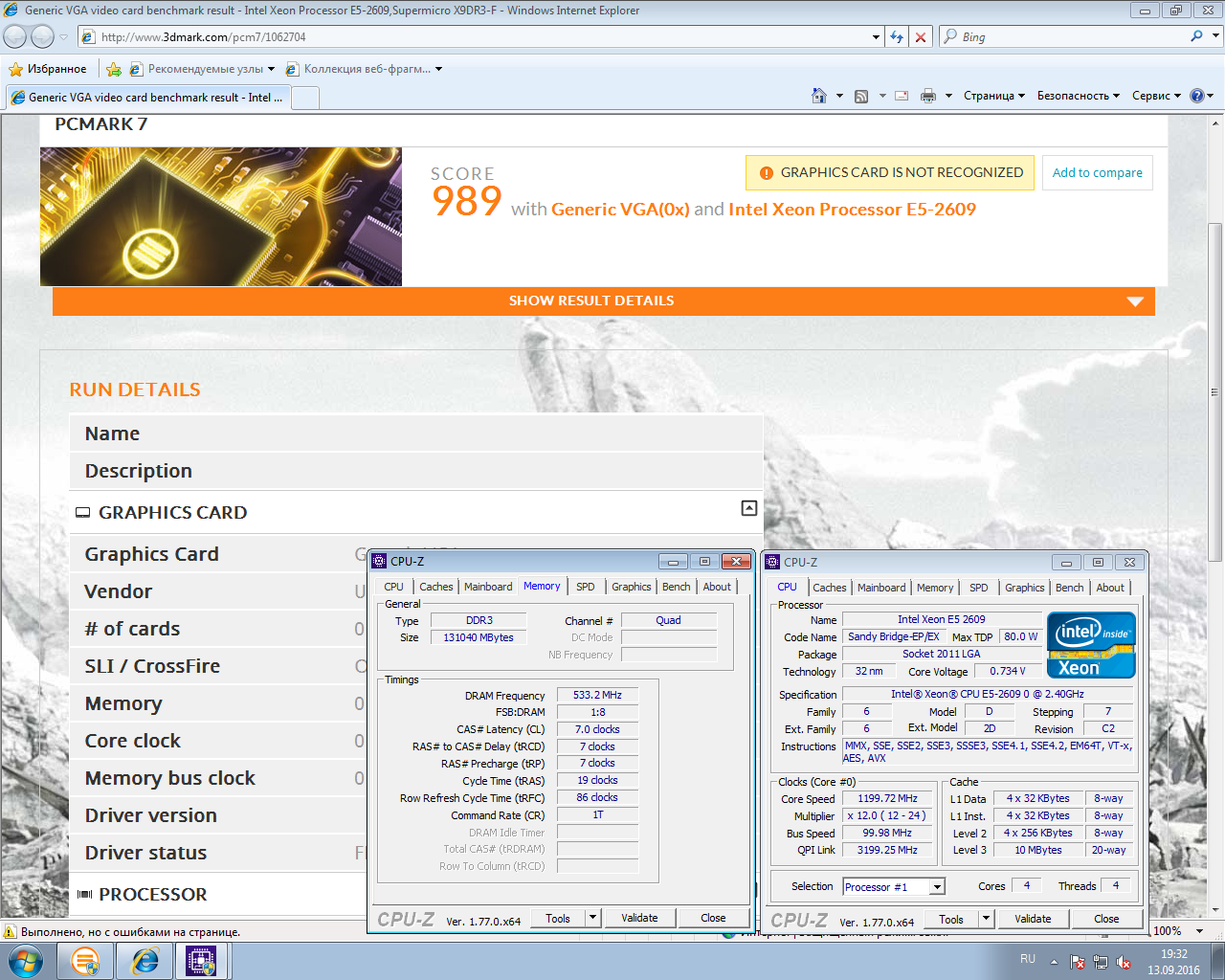
Task: Open the Processor #1 selection dropdown
Action: click(x=938, y=887)
